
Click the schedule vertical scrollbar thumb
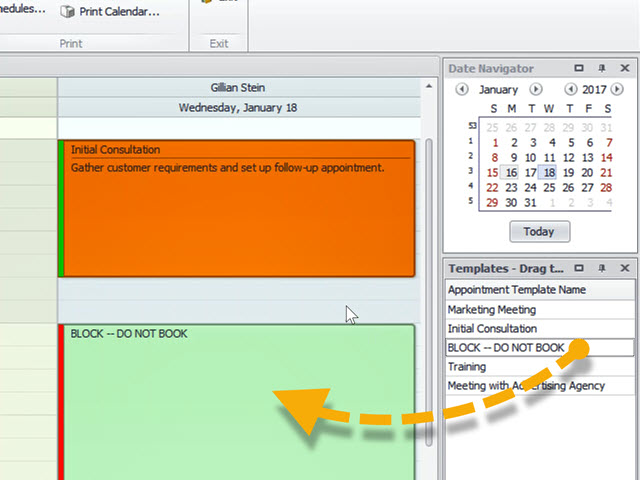(x=429, y=292)
